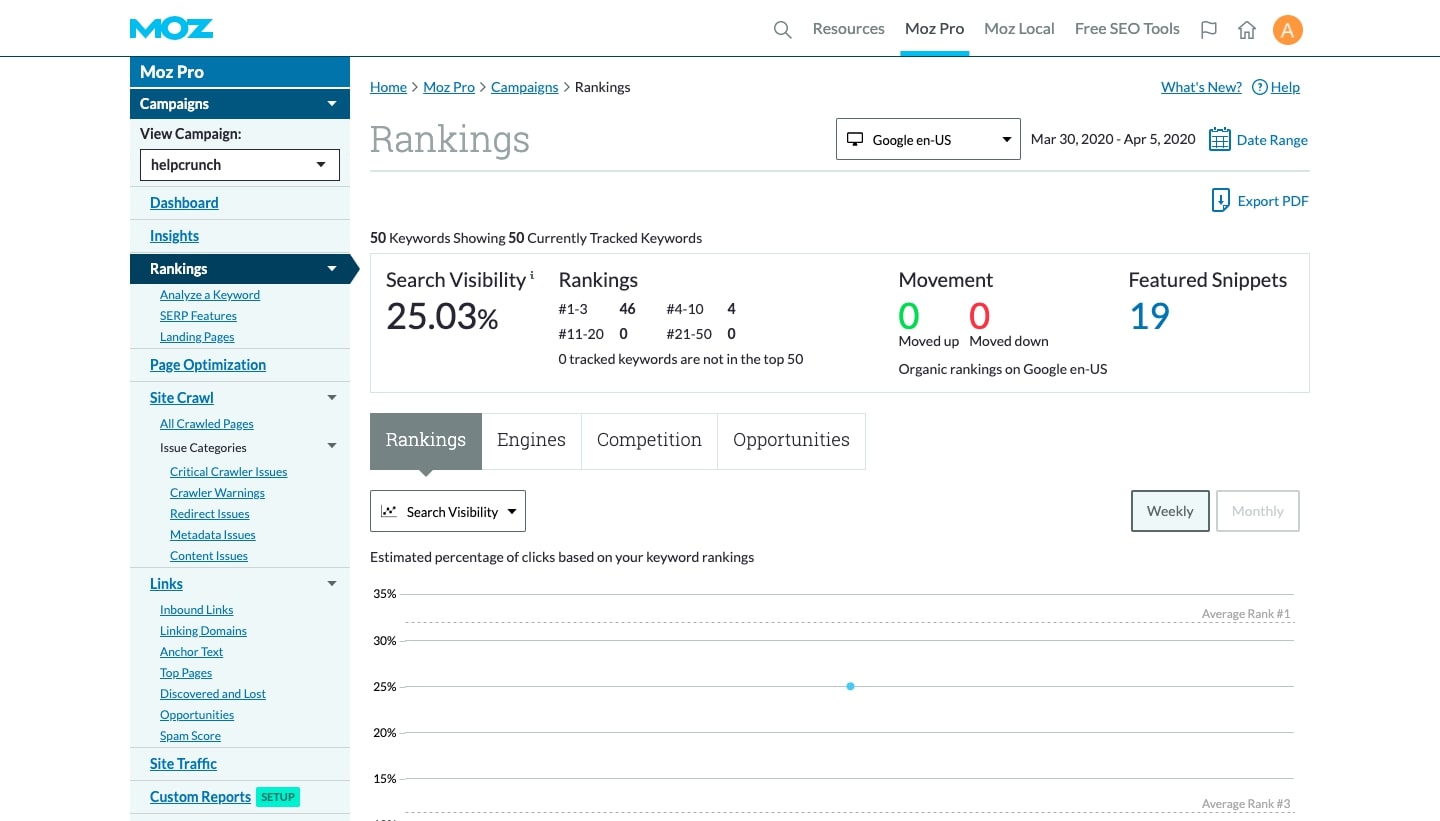
Task: Collapse the Site Crawl section arrow
Action: (x=332, y=398)
